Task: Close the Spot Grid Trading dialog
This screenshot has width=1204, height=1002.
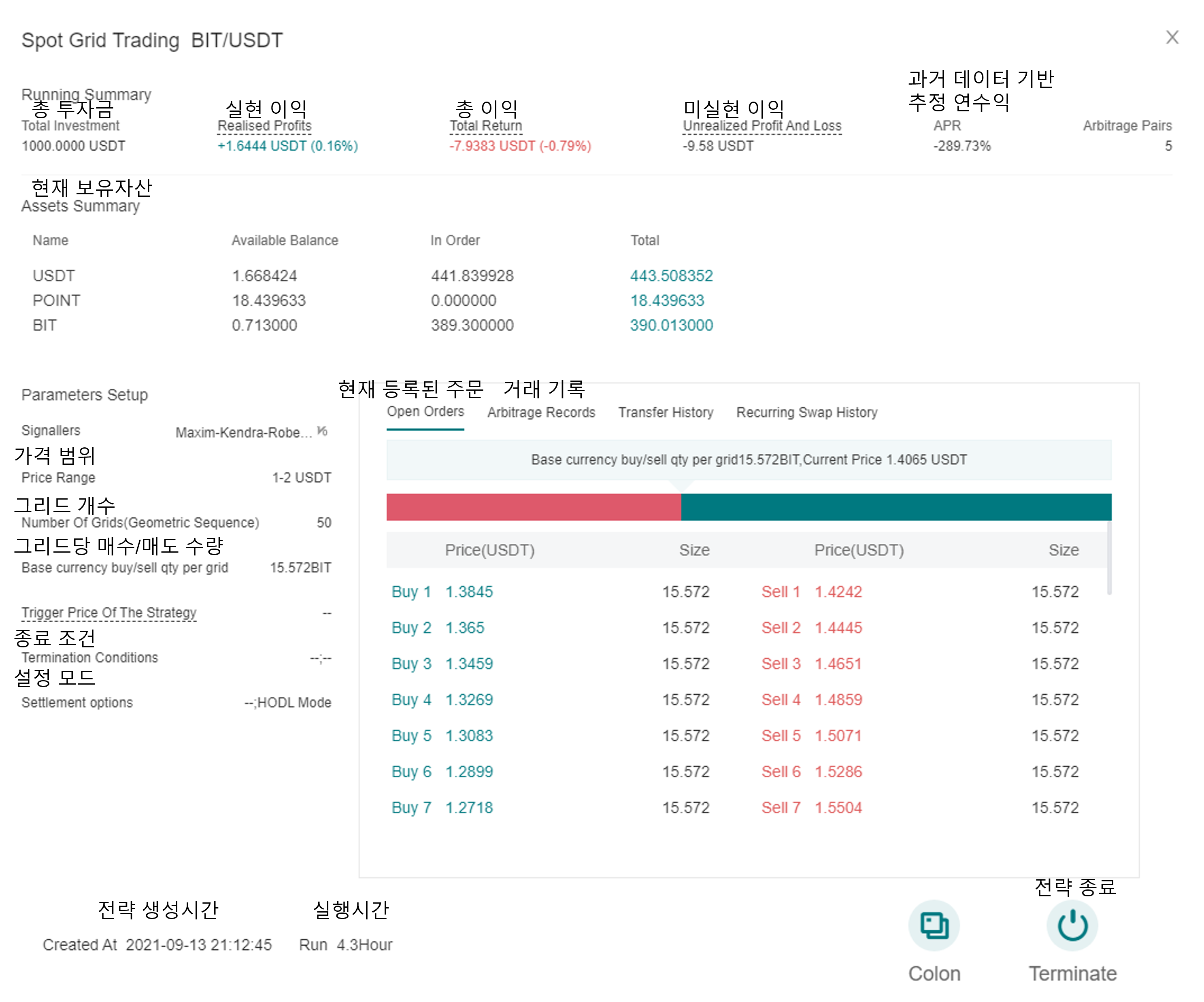Action: (1172, 37)
